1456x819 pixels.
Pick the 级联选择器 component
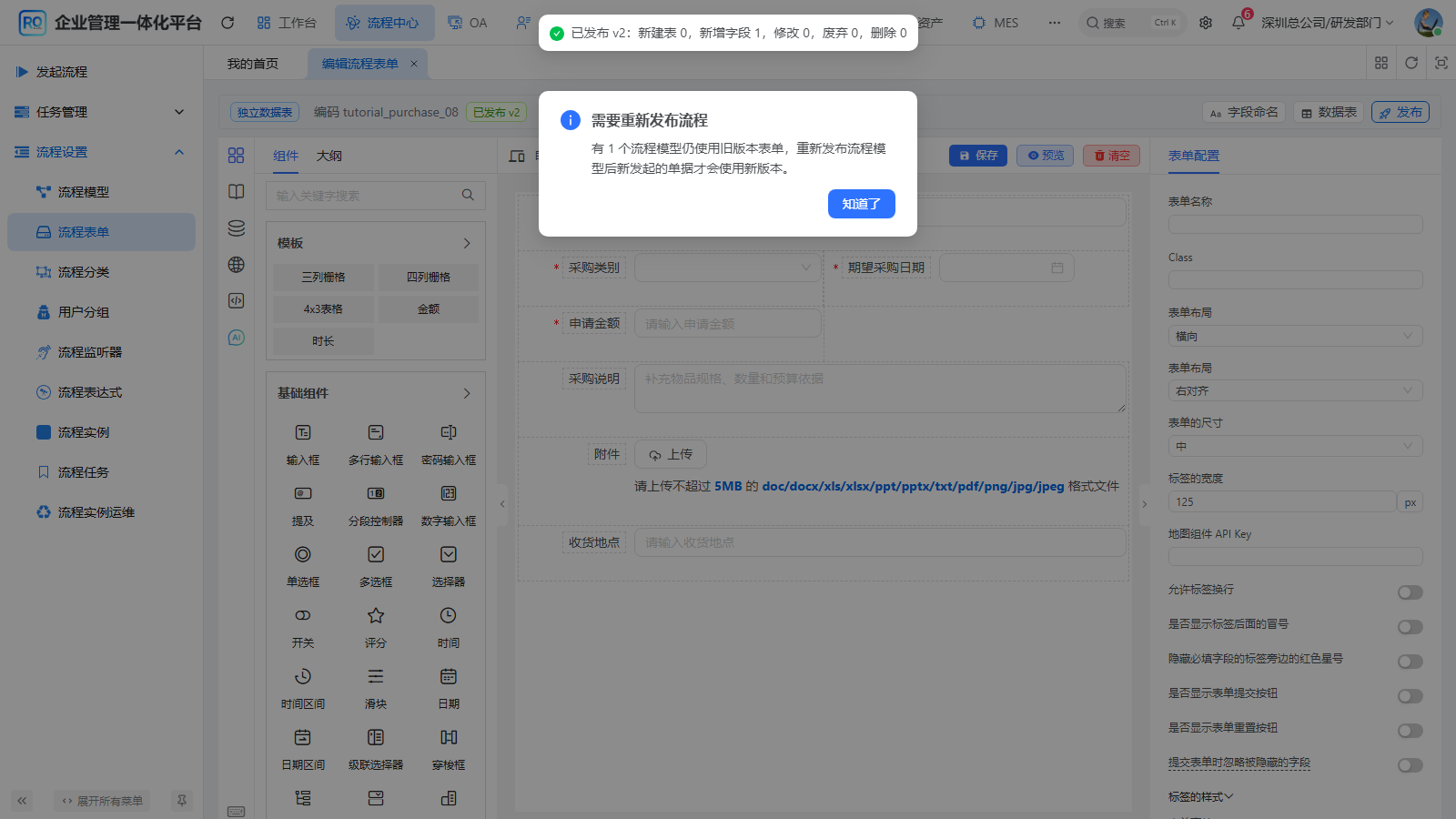(376, 749)
